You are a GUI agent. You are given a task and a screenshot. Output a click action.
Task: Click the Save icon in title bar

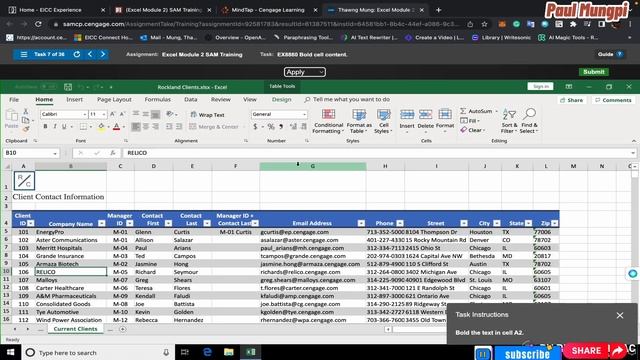pyautogui.click(x=68, y=87)
